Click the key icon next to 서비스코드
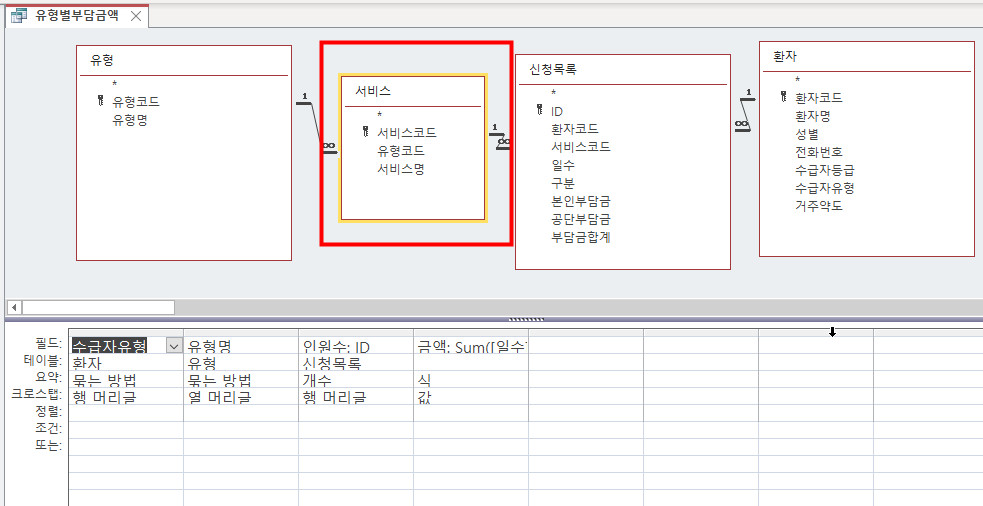This screenshot has width=983, height=506. (366, 132)
